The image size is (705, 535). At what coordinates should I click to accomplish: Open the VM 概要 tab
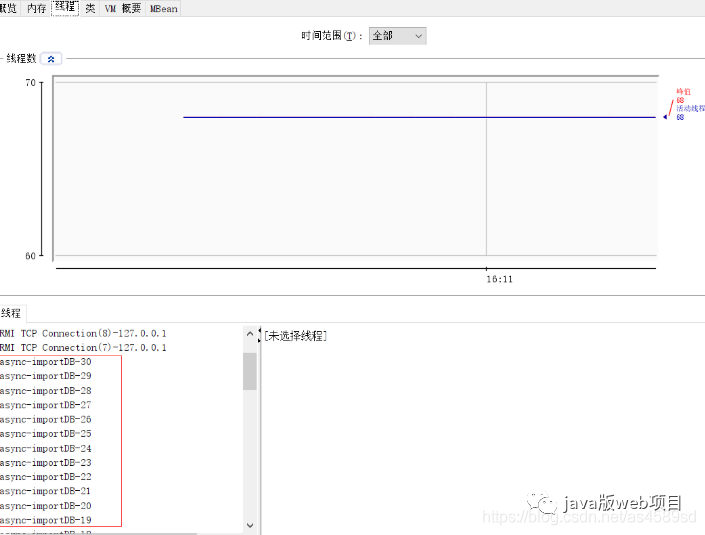(122, 8)
